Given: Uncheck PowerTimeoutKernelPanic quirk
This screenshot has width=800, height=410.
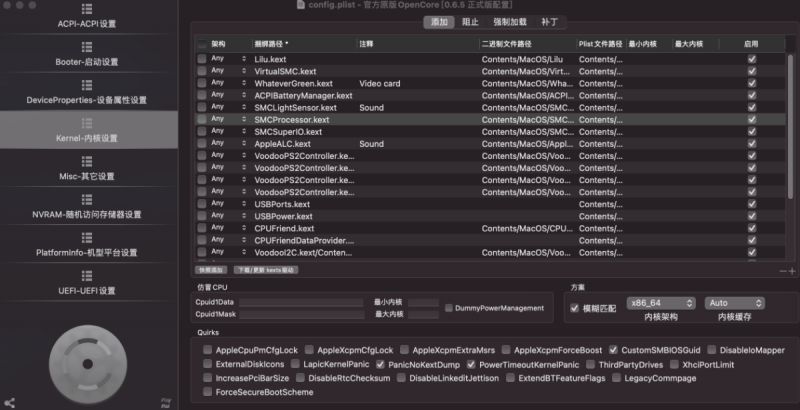Looking at the screenshot, I should pyautogui.click(x=471, y=364).
